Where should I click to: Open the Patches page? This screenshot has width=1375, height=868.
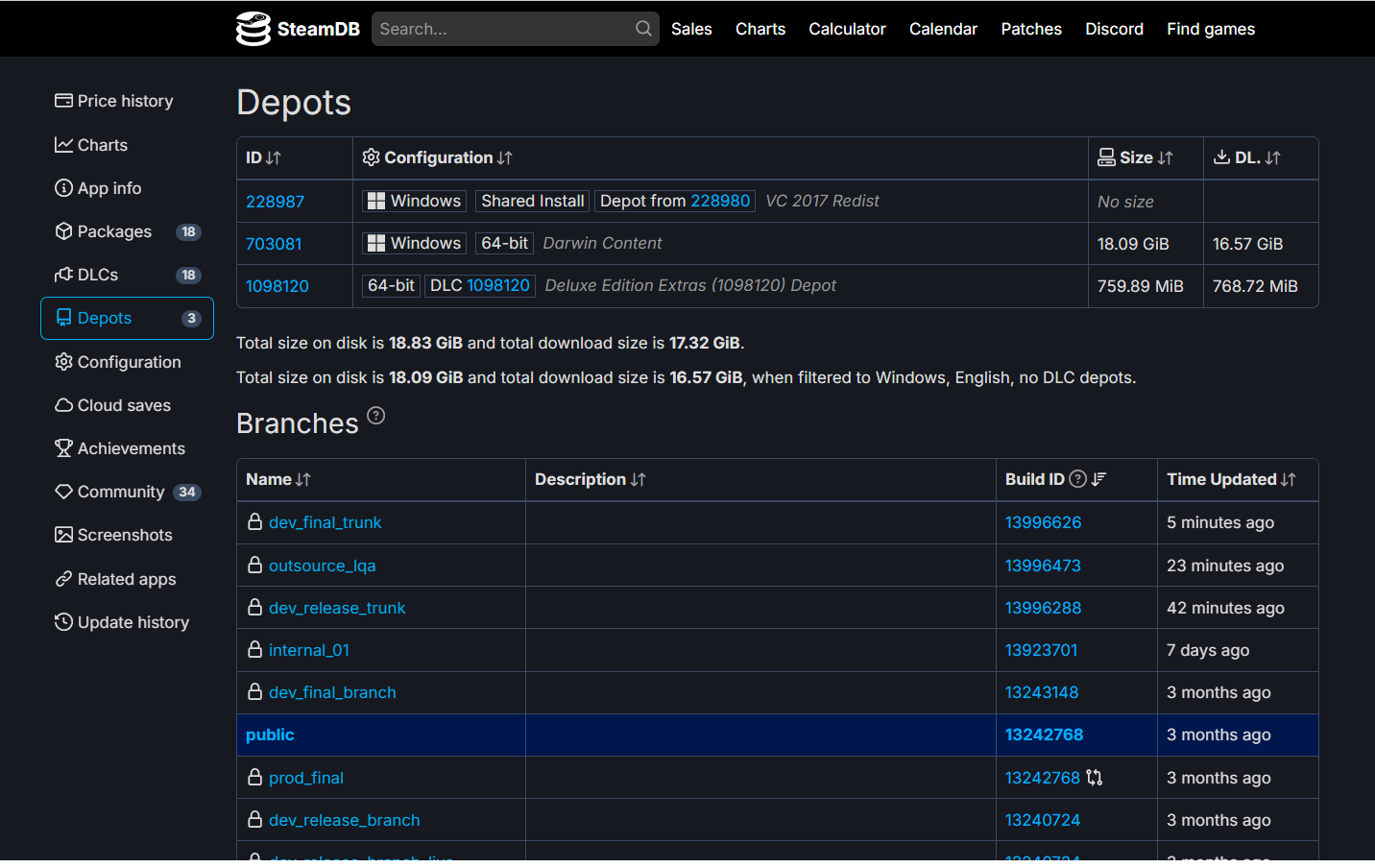point(1031,29)
